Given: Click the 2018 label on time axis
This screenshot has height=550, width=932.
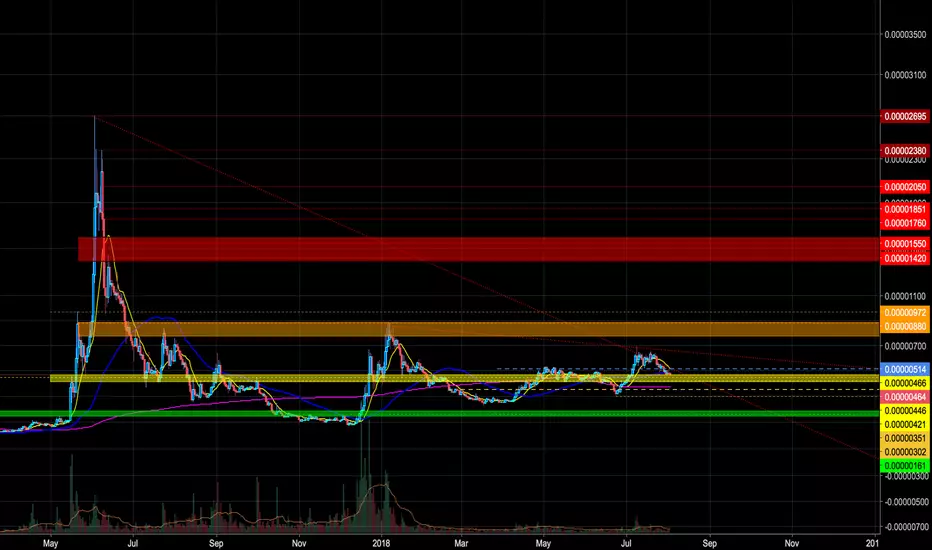Looking at the screenshot, I should pos(381,543).
